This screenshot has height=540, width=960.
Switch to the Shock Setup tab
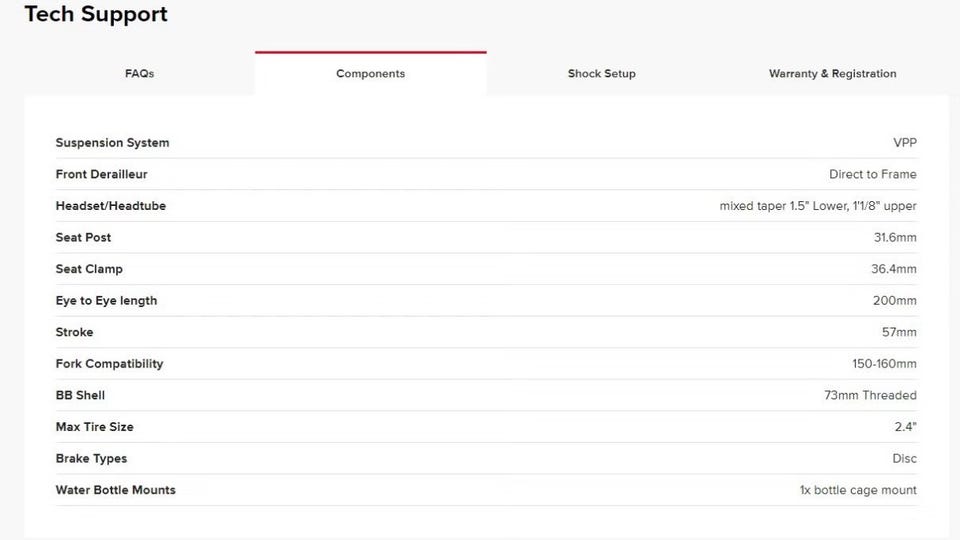tap(601, 73)
